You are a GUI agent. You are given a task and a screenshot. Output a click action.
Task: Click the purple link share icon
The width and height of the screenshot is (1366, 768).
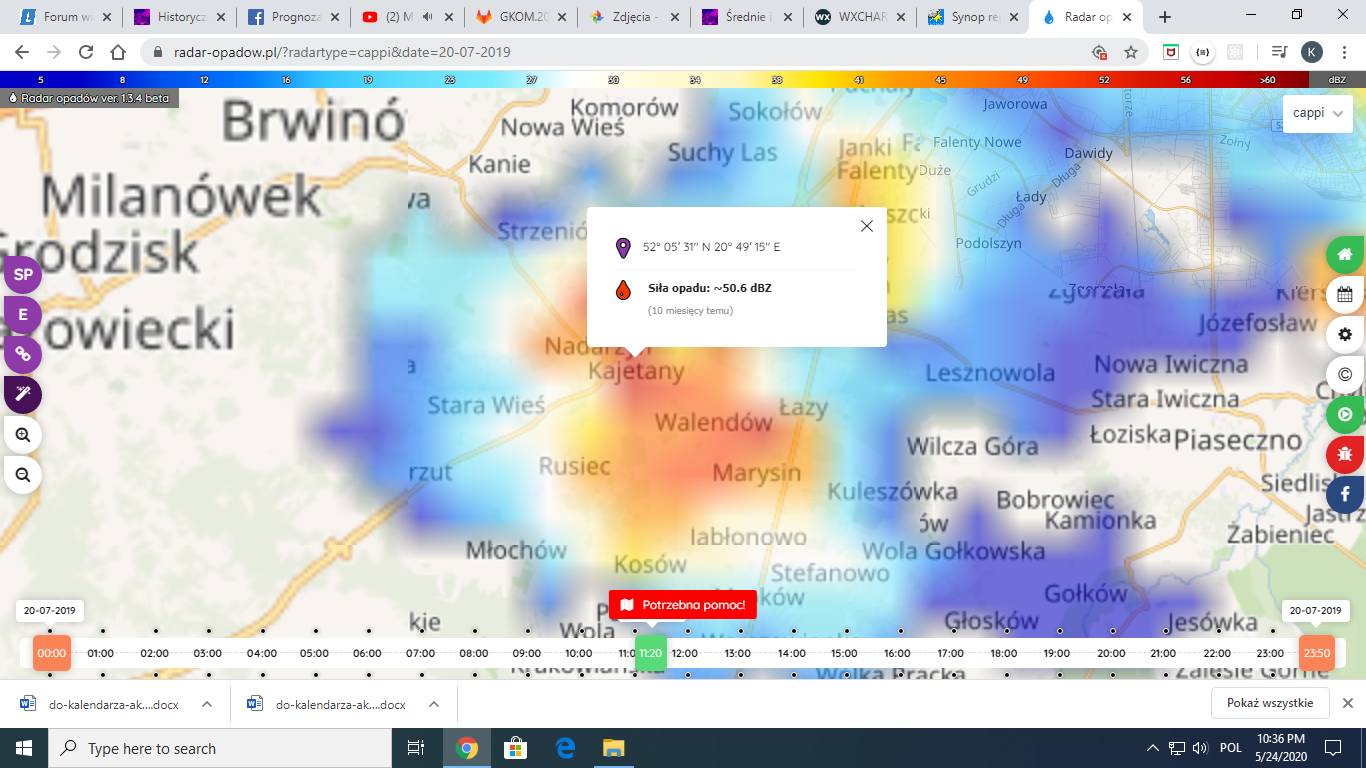(x=23, y=354)
